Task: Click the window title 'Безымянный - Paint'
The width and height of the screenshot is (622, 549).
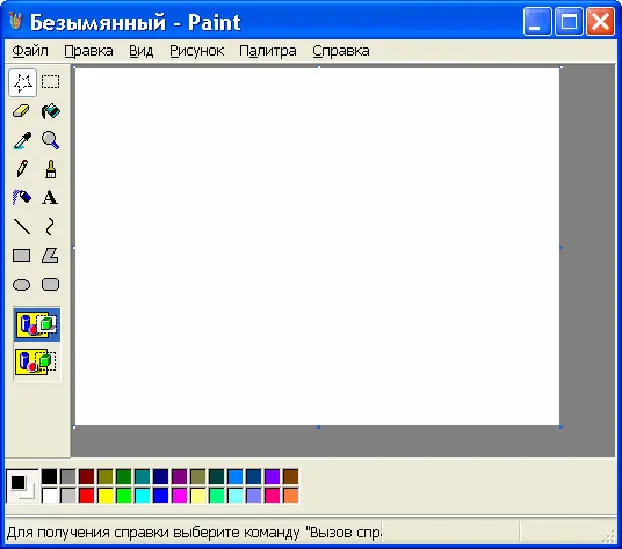Action: (135, 22)
